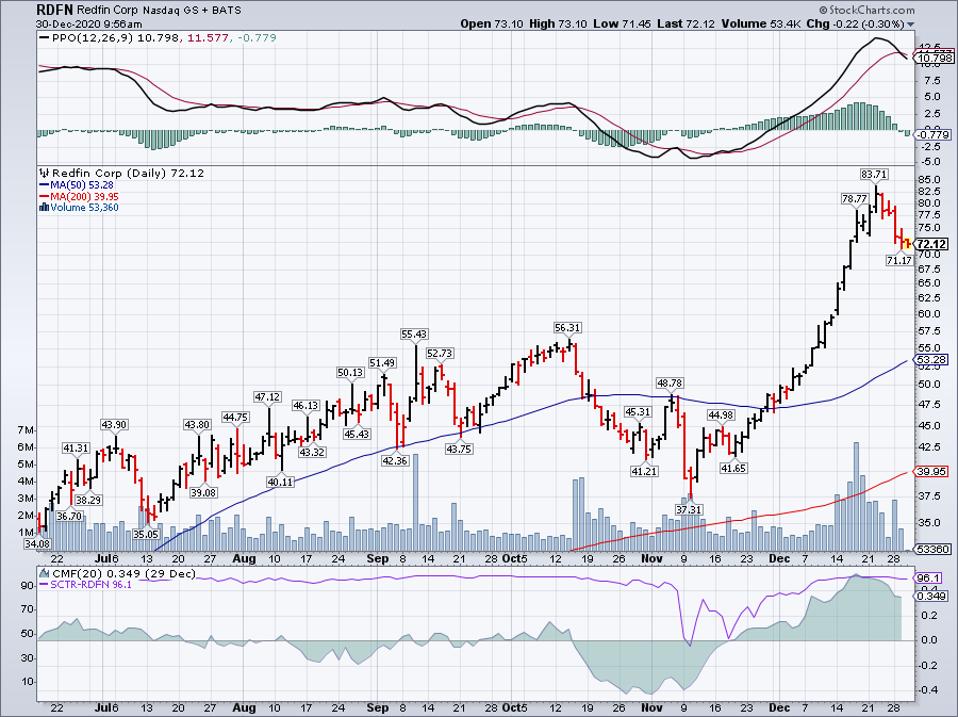Image resolution: width=958 pixels, height=717 pixels.
Task: Click the red line swatch before MA(200)
Action: click(44, 197)
